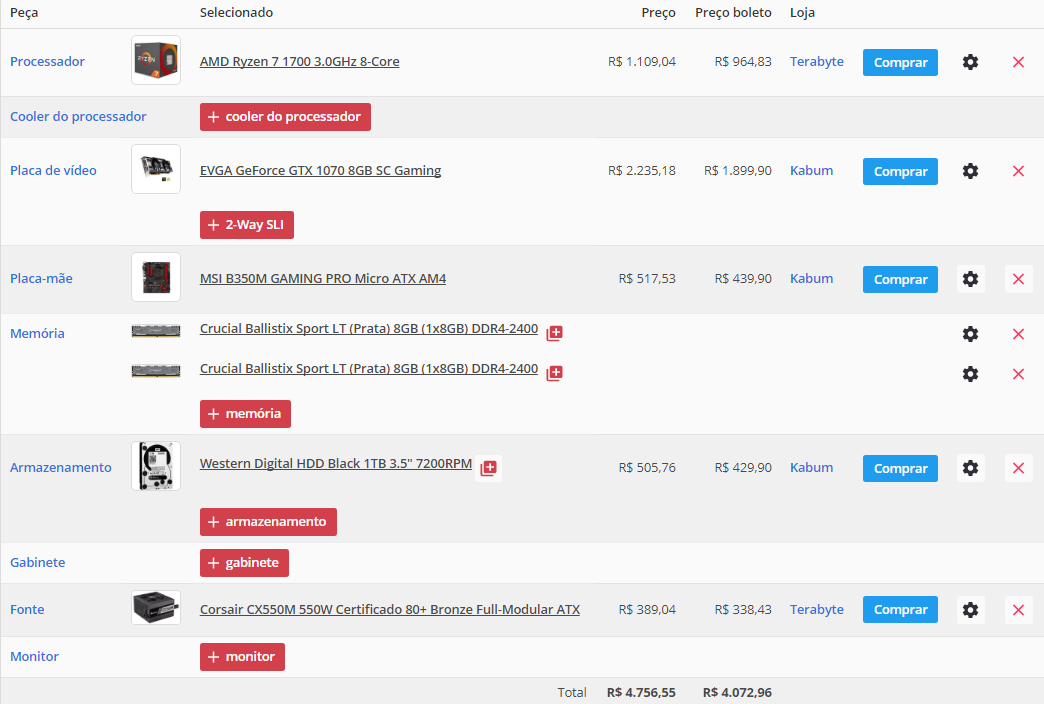Open Terabyte store link for the Corsair PSU
The image size is (1044, 704).
pyautogui.click(x=817, y=609)
